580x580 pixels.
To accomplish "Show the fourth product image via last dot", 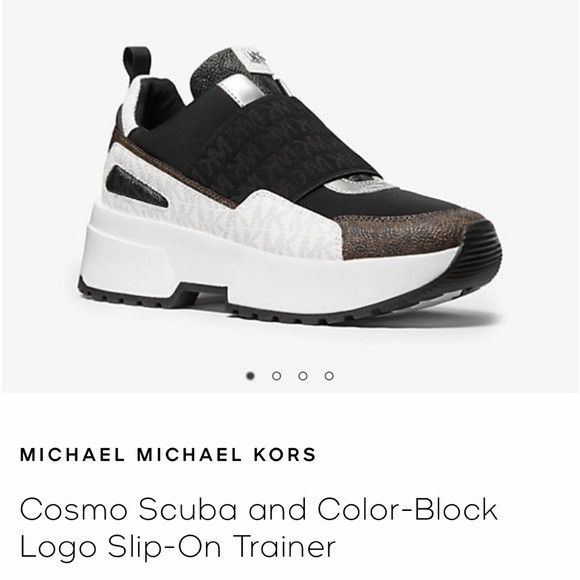I will point(329,376).
